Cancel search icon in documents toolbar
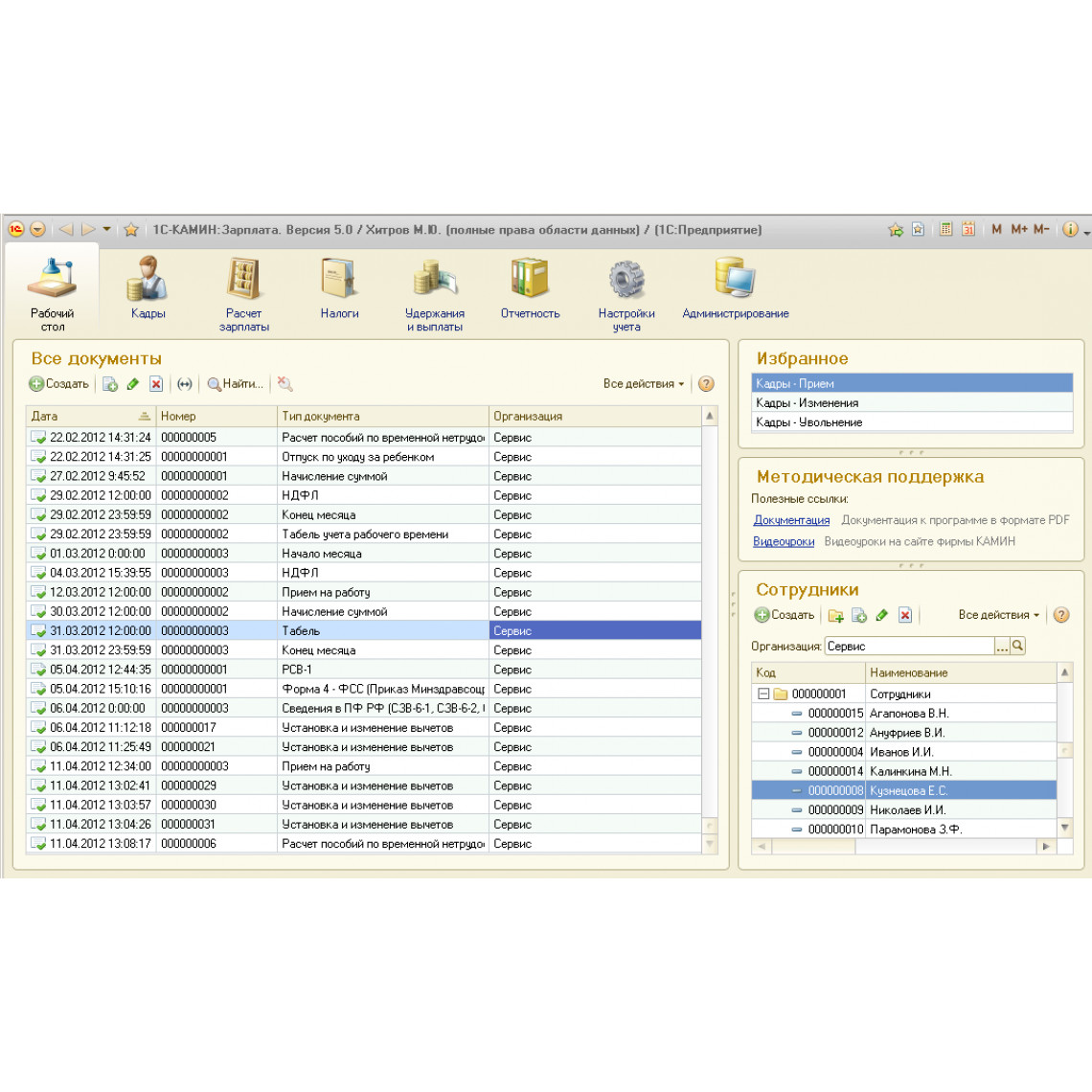This screenshot has height=1092, width=1092. 284,384
